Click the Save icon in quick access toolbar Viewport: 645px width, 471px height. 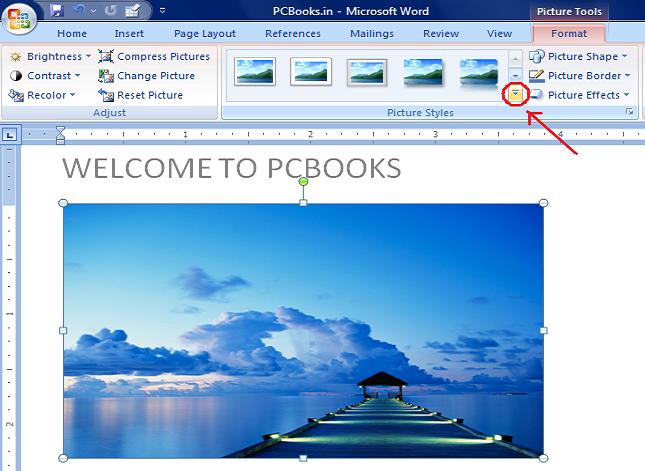(x=56, y=11)
